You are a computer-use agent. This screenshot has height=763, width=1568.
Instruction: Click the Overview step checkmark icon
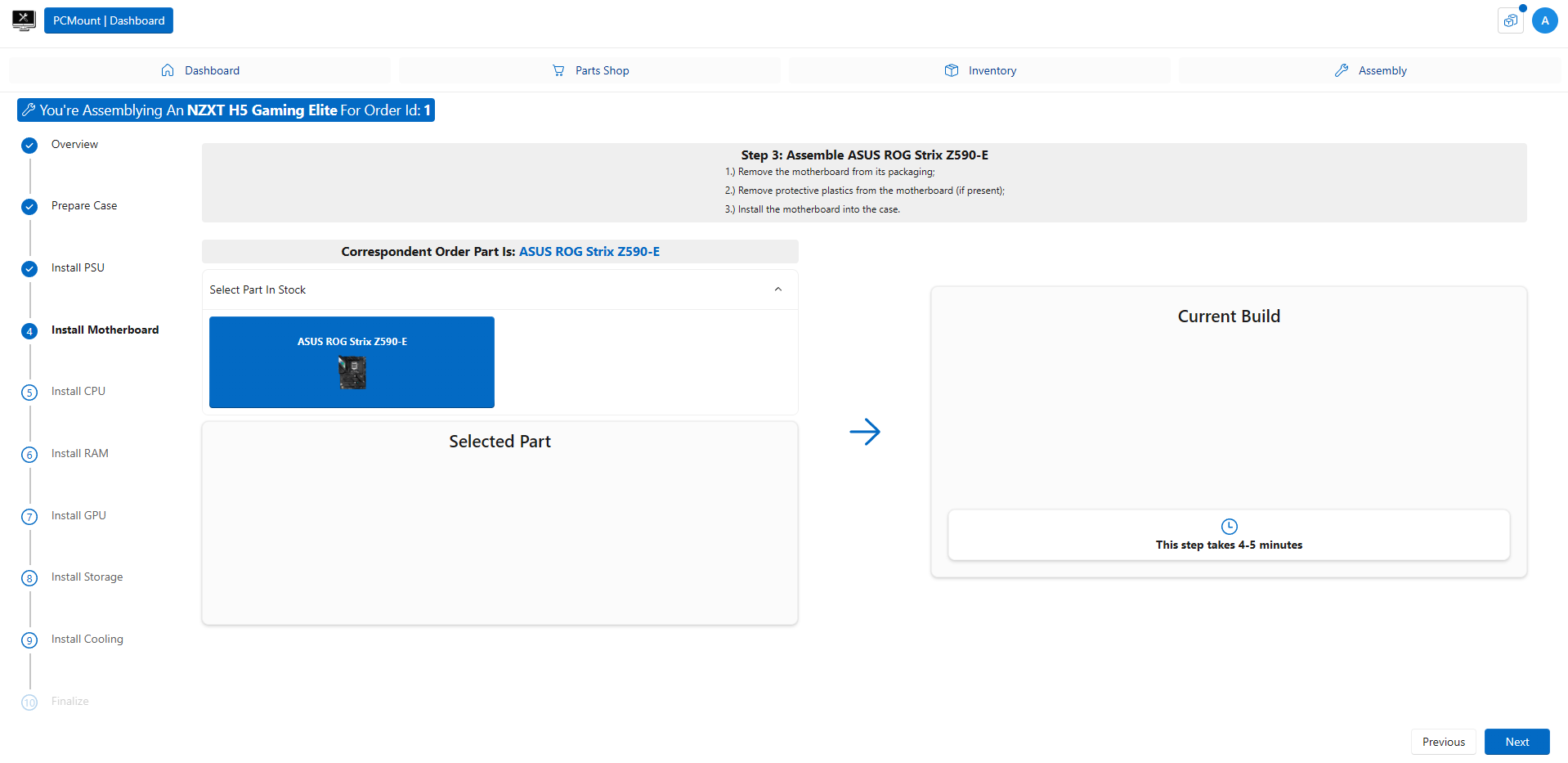click(29, 146)
